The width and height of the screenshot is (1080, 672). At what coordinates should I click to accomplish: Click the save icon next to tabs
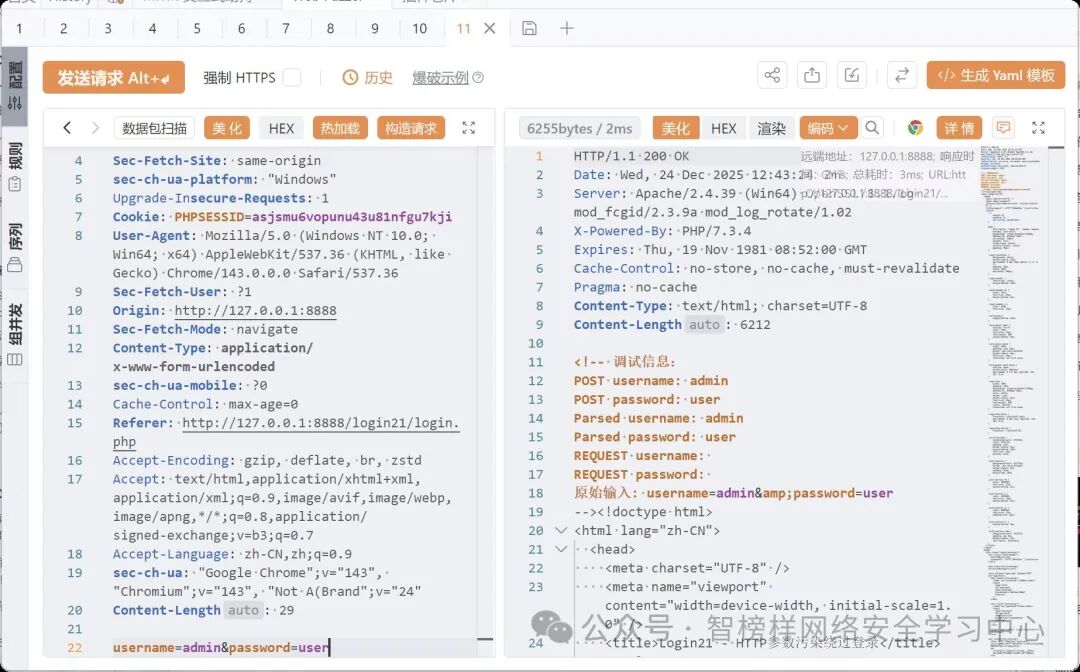(529, 28)
